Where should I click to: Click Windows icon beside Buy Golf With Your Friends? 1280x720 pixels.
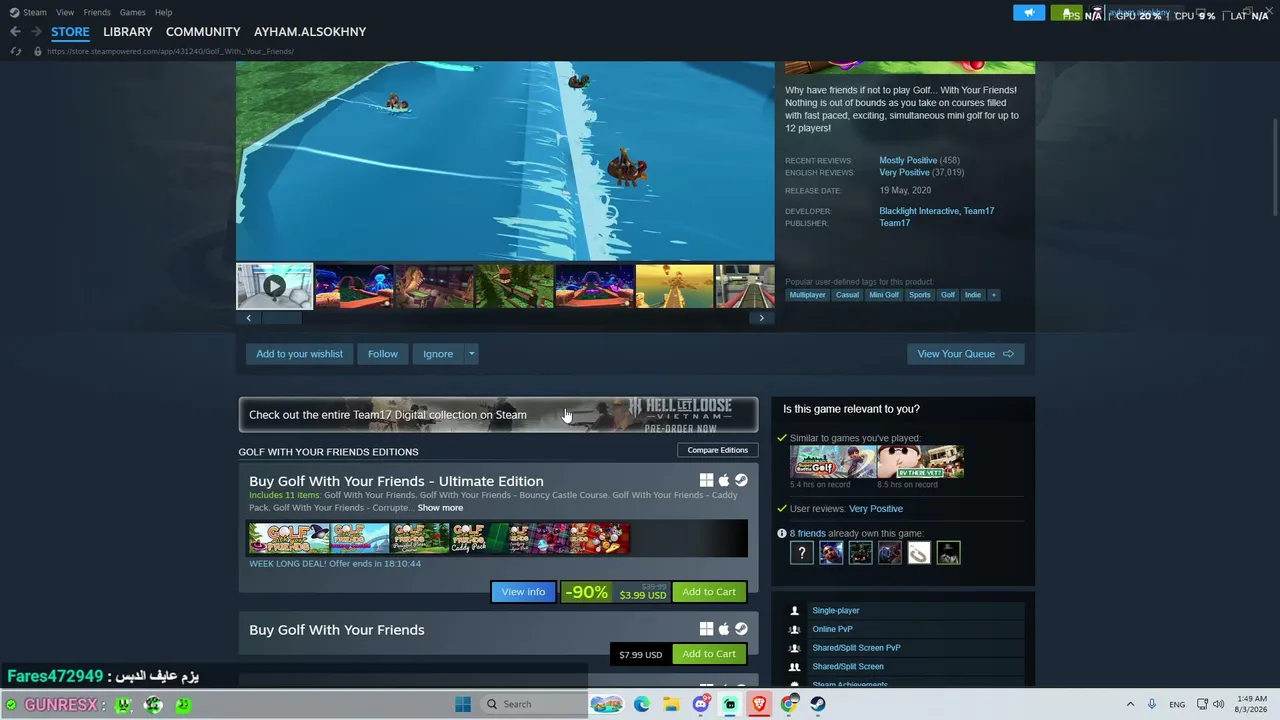click(x=706, y=629)
